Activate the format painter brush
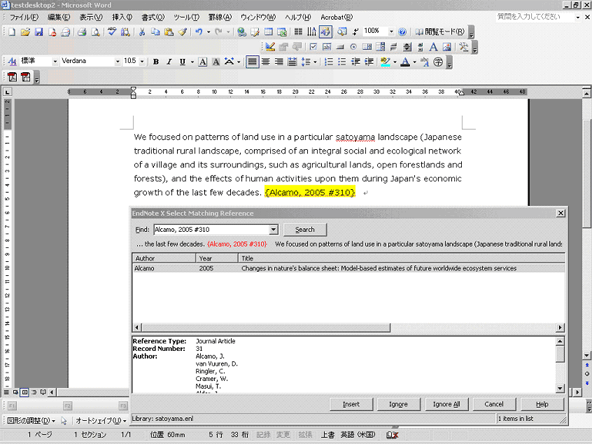The height and width of the screenshot is (444, 592). (x=182, y=32)
